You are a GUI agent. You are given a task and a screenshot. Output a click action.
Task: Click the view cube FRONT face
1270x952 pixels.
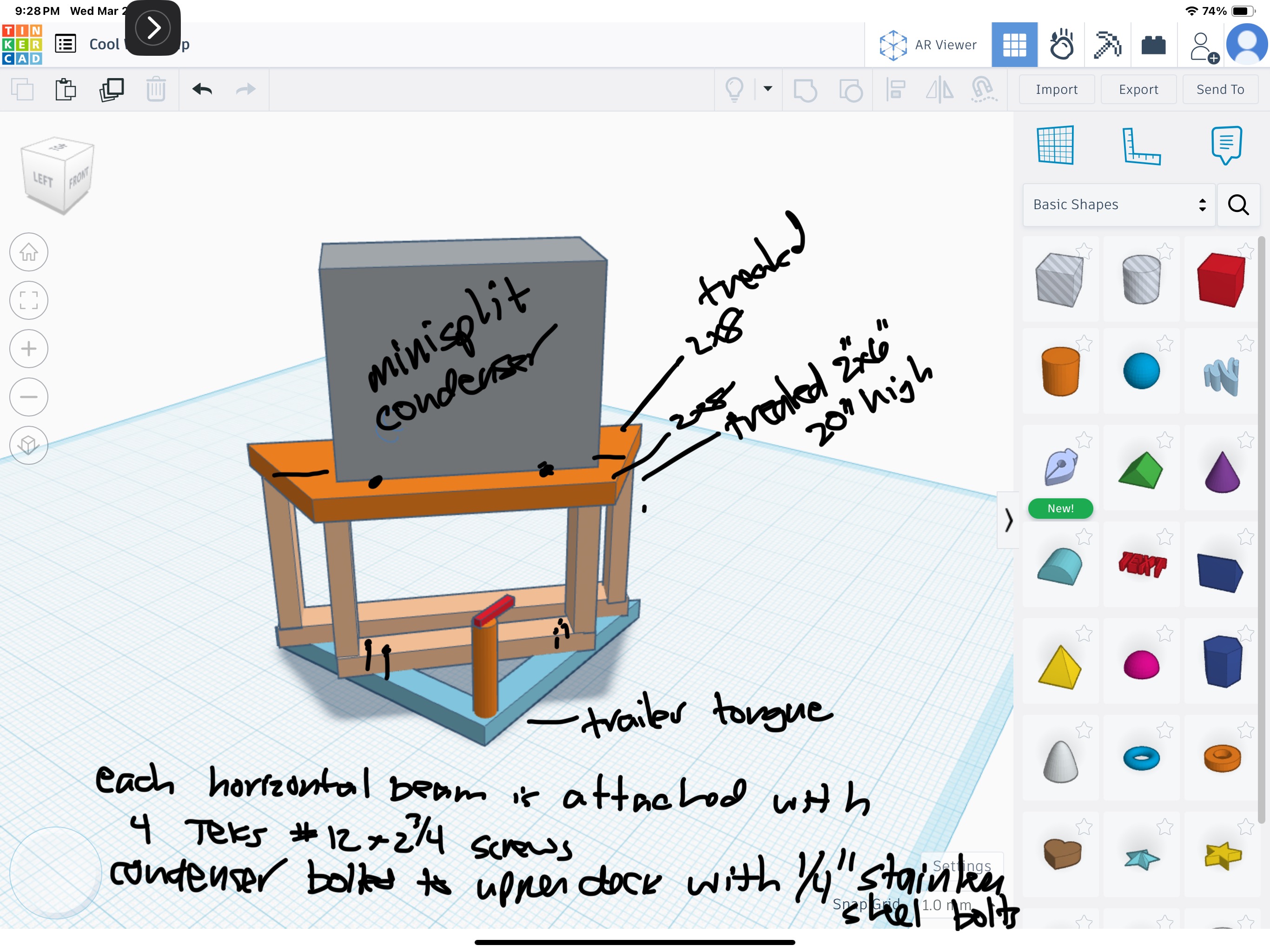point(78,178)
